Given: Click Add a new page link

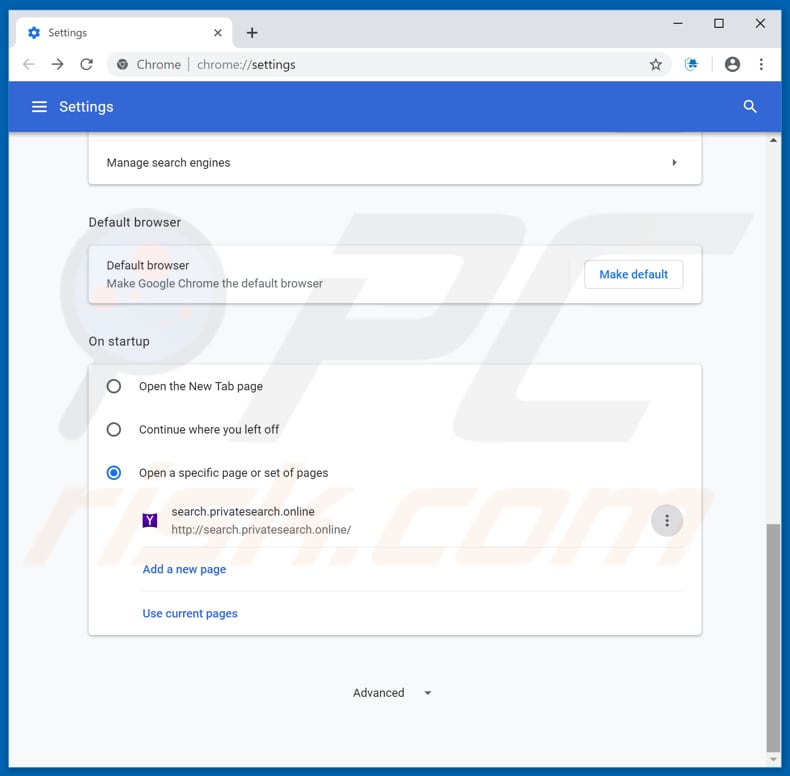Looking at the screenshot, I should [184, 569].
